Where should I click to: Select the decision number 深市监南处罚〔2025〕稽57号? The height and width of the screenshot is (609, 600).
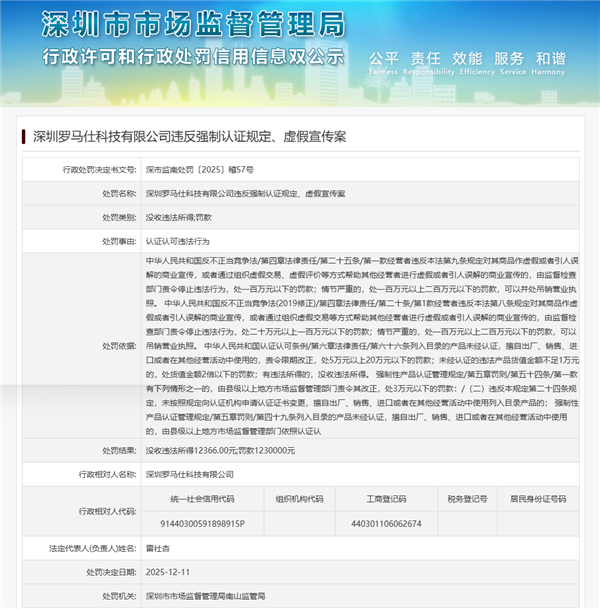pyautogui.click(x=199, y=171)
